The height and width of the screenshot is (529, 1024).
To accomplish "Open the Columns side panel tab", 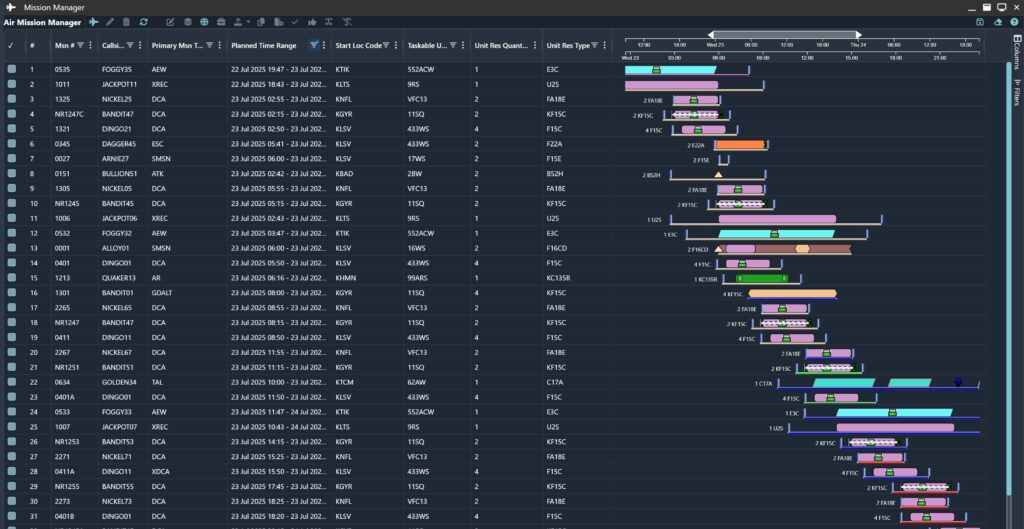I will (x=1016, y=52).
